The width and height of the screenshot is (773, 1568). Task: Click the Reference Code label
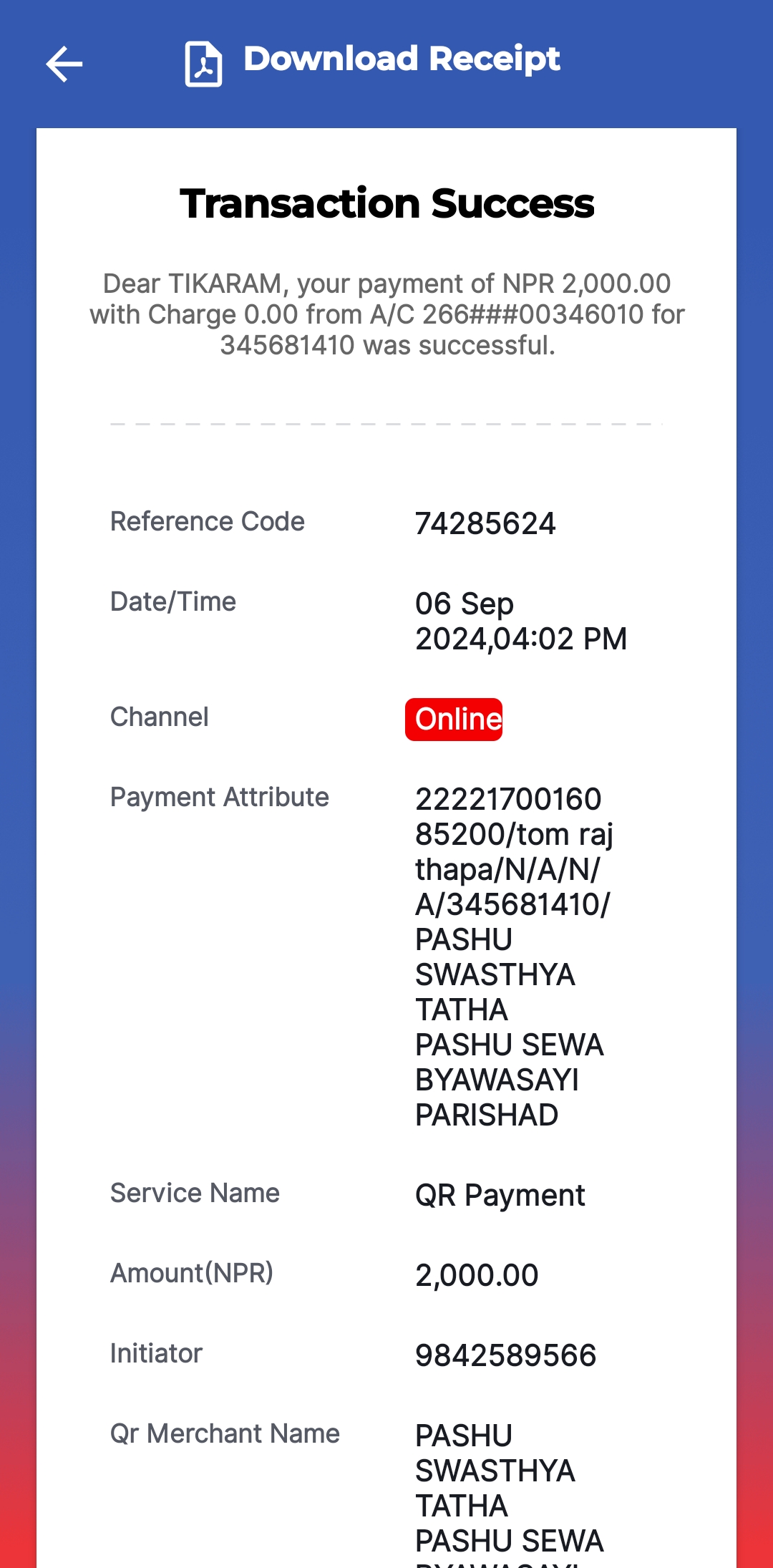pos(208,521)
